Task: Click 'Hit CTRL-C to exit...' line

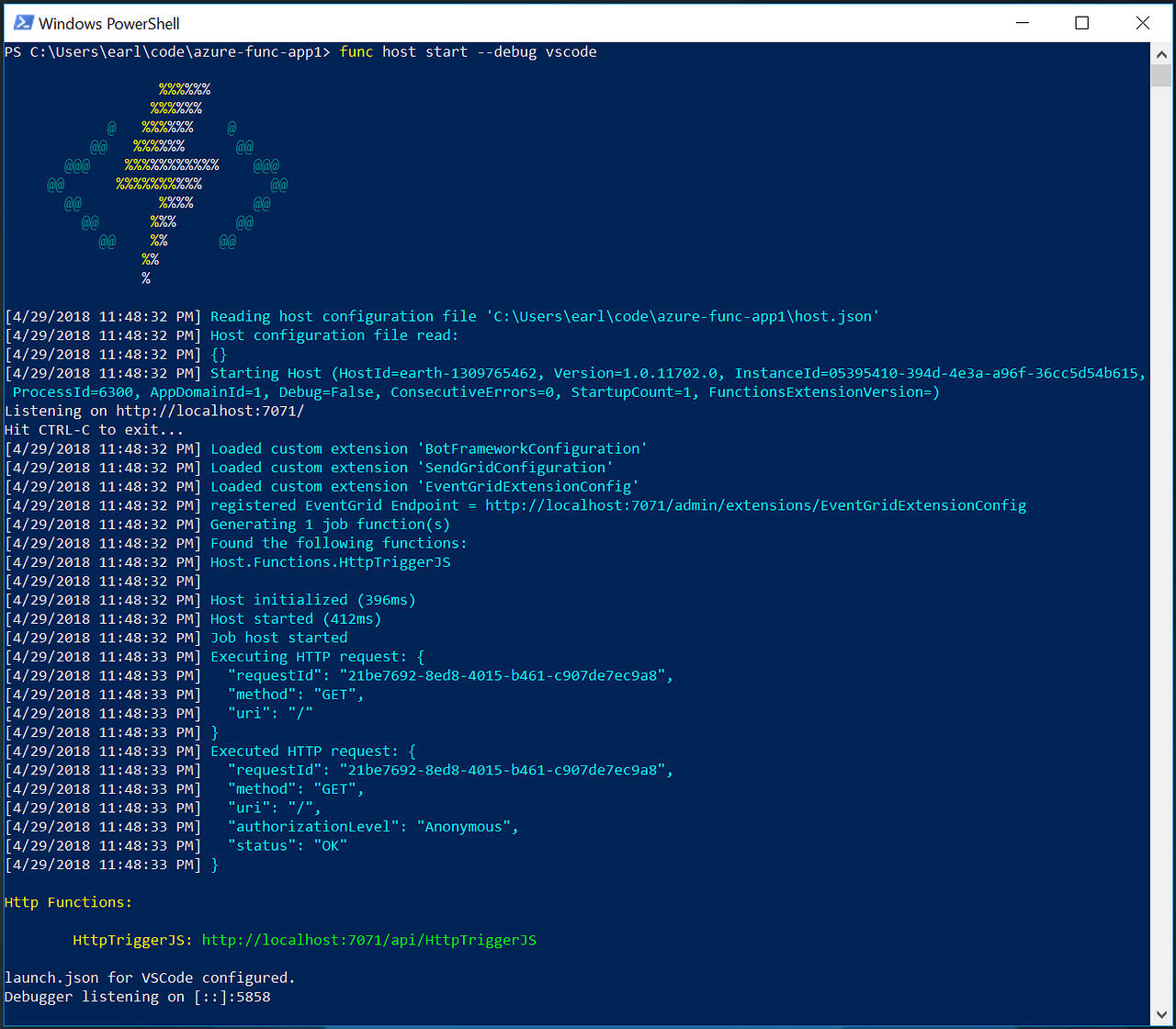Action: (x=95, y=430)
